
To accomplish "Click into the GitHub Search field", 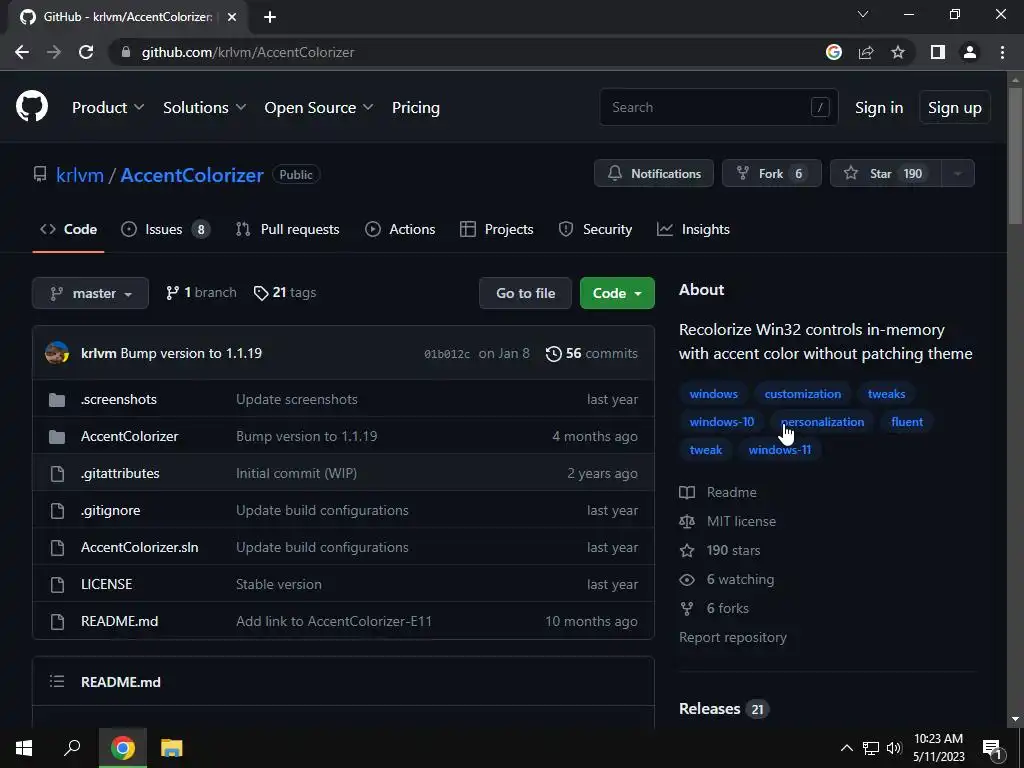I will point(718,107).
